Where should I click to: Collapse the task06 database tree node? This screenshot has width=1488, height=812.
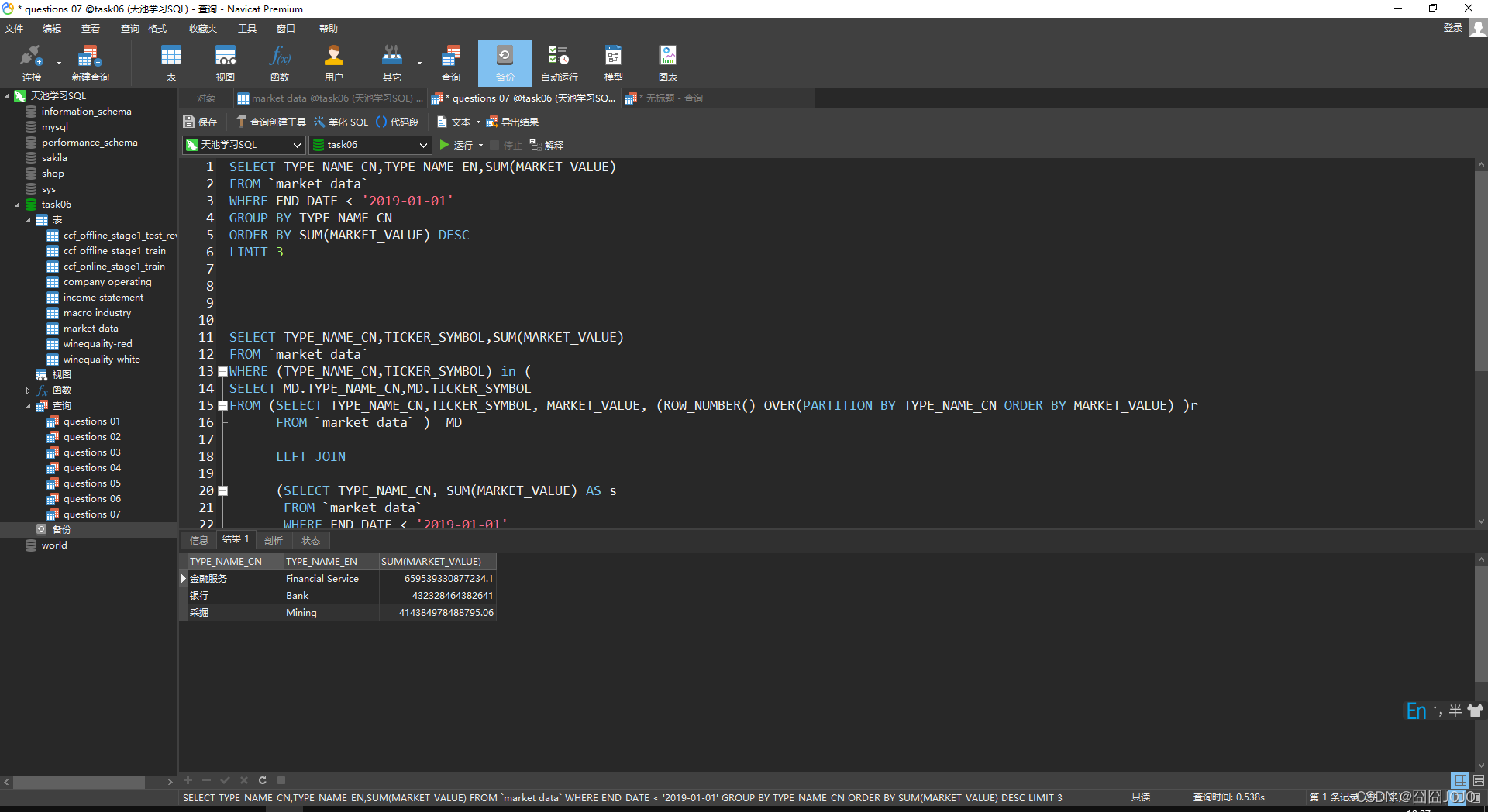point(17,205)
